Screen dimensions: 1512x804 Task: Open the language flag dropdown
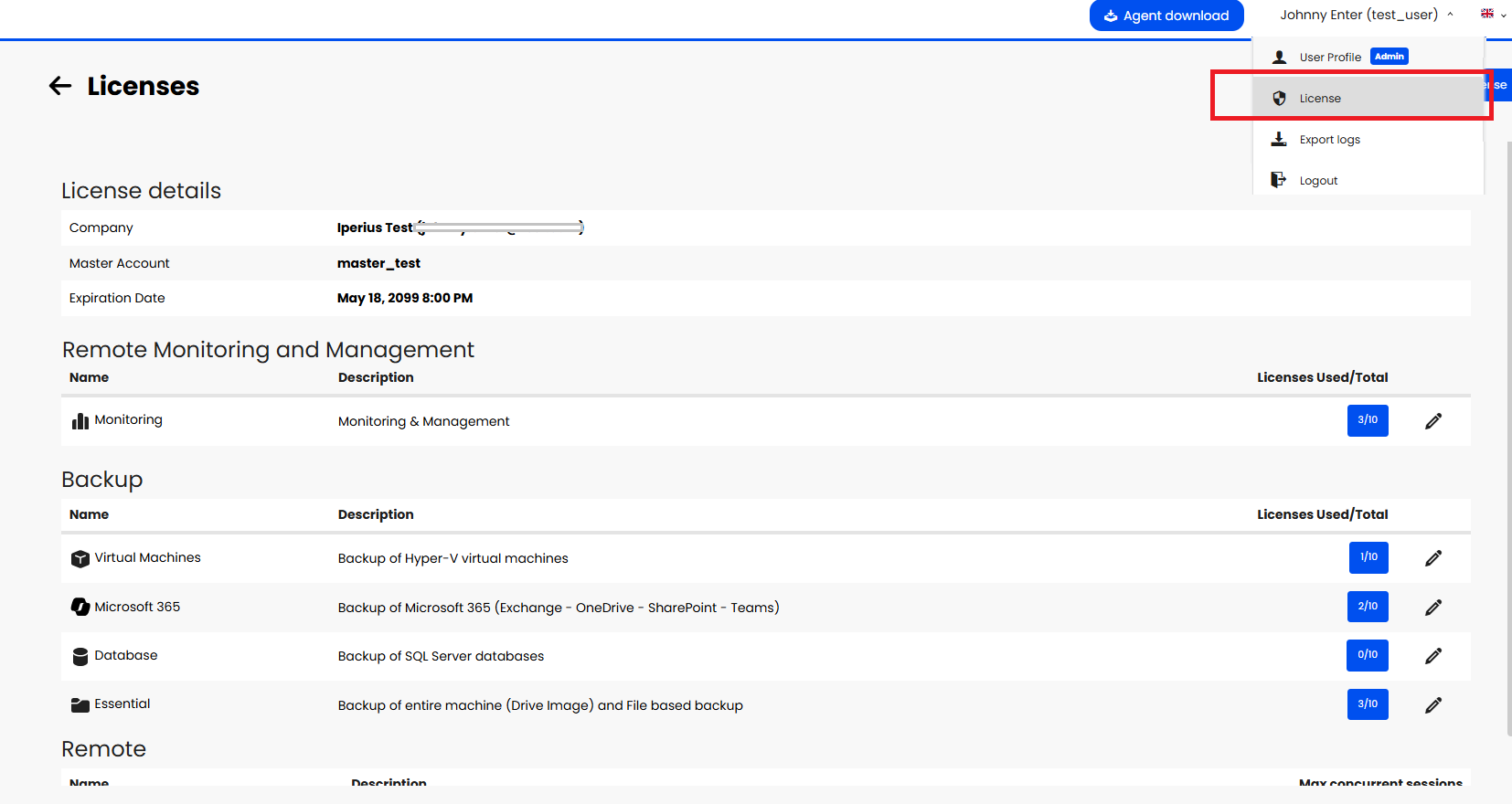(x=1493, y=15)
